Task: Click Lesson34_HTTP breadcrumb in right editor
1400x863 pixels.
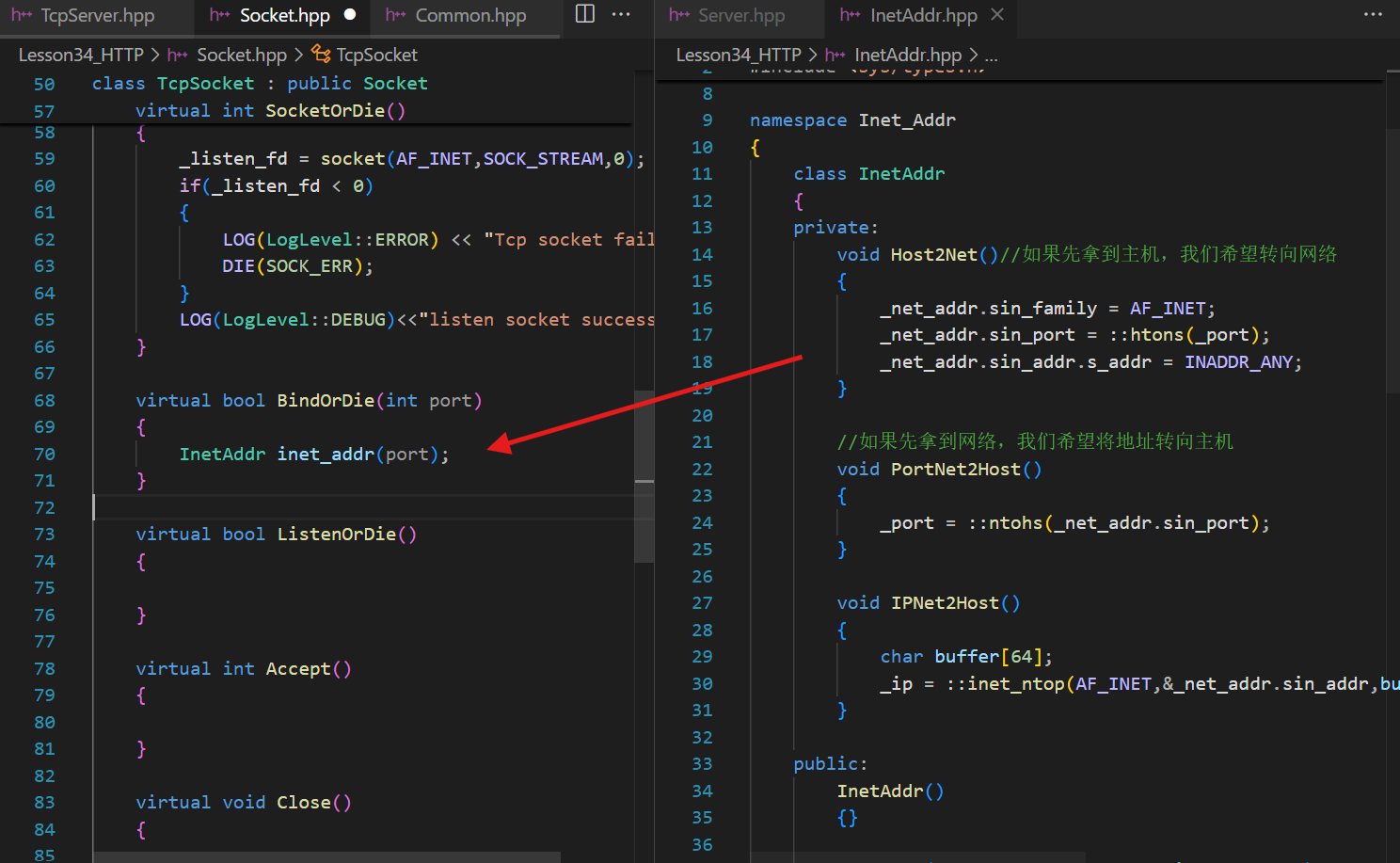Action: (739, 55)
